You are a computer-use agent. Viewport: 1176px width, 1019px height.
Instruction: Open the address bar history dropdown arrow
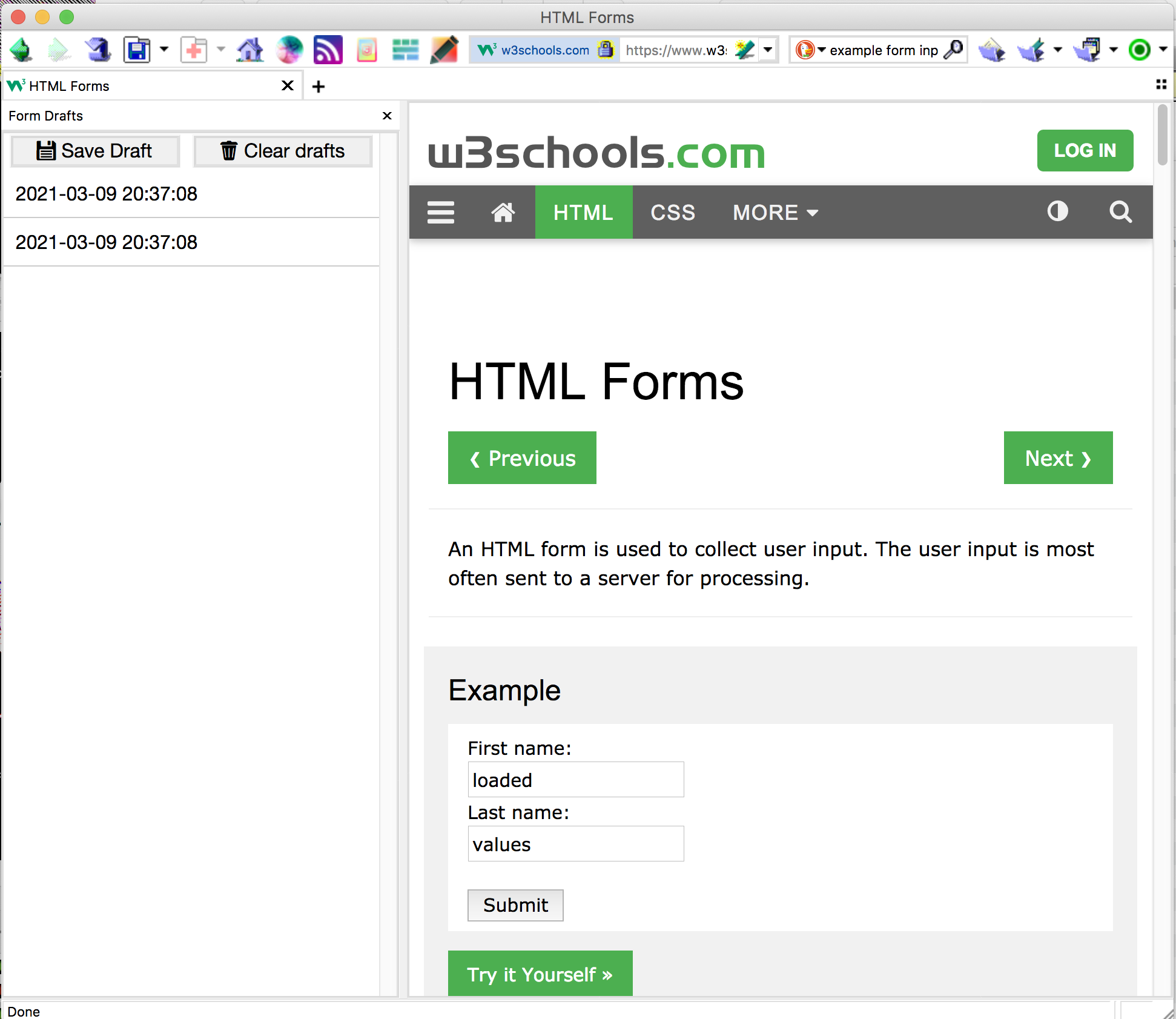coord(768,49)
